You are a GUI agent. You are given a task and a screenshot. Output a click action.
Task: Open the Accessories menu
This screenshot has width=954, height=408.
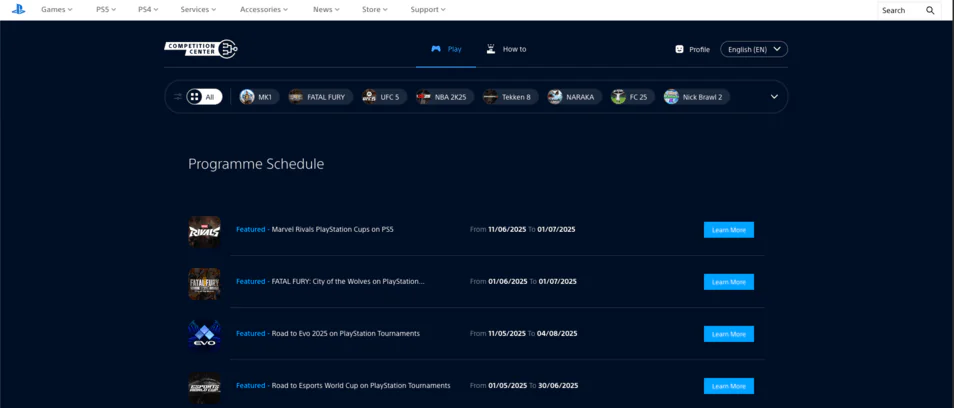pos(264,10)
